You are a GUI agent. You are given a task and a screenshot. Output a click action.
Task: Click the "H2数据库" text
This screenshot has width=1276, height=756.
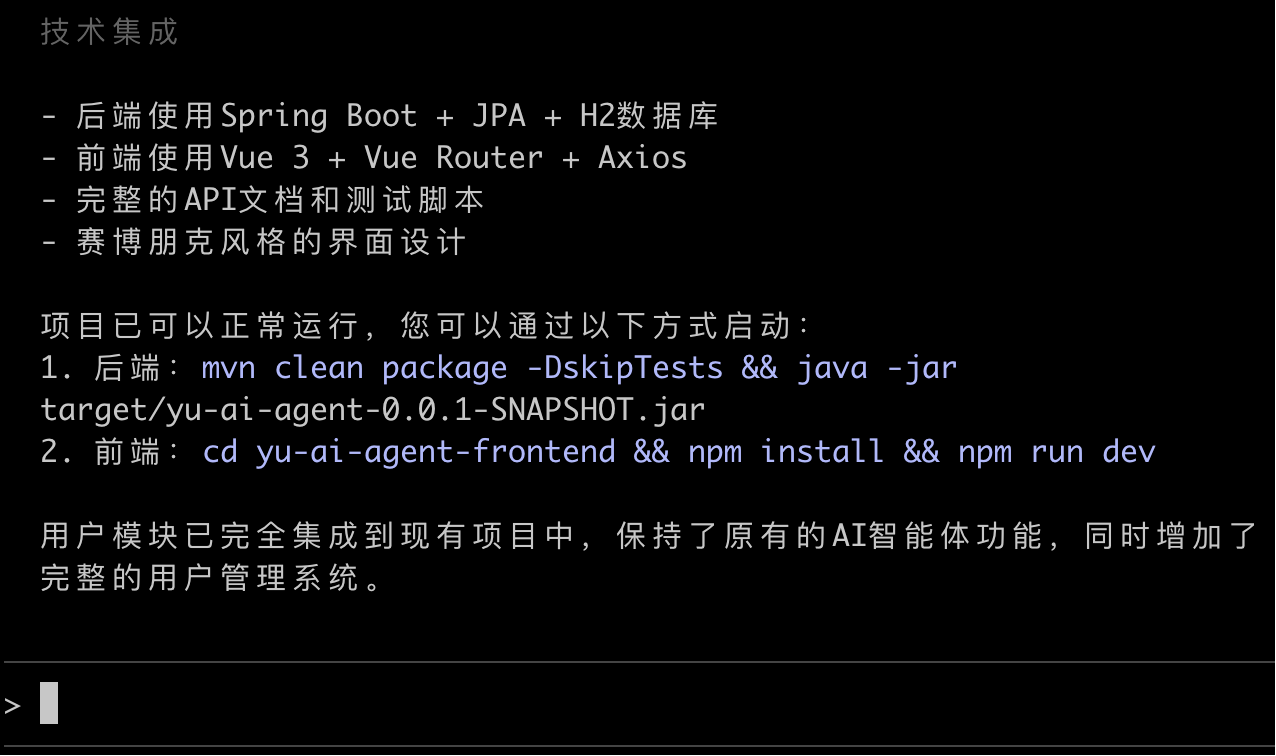[x=648, y=116]
